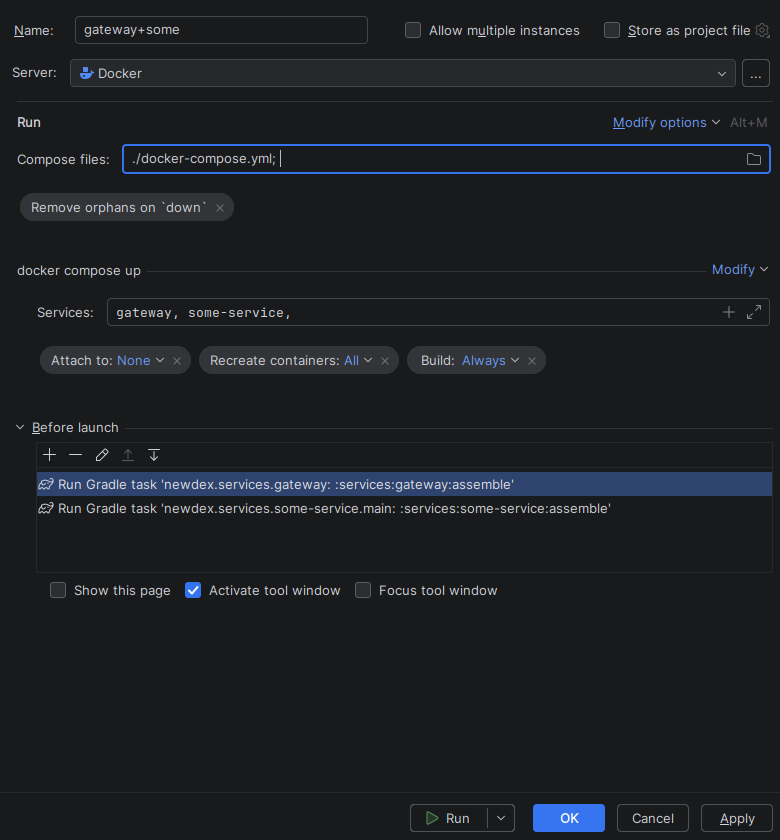The width and height of the screenshot is (780, 840).
Task: Click the move down arrow icon
Action: coord(154,455)
